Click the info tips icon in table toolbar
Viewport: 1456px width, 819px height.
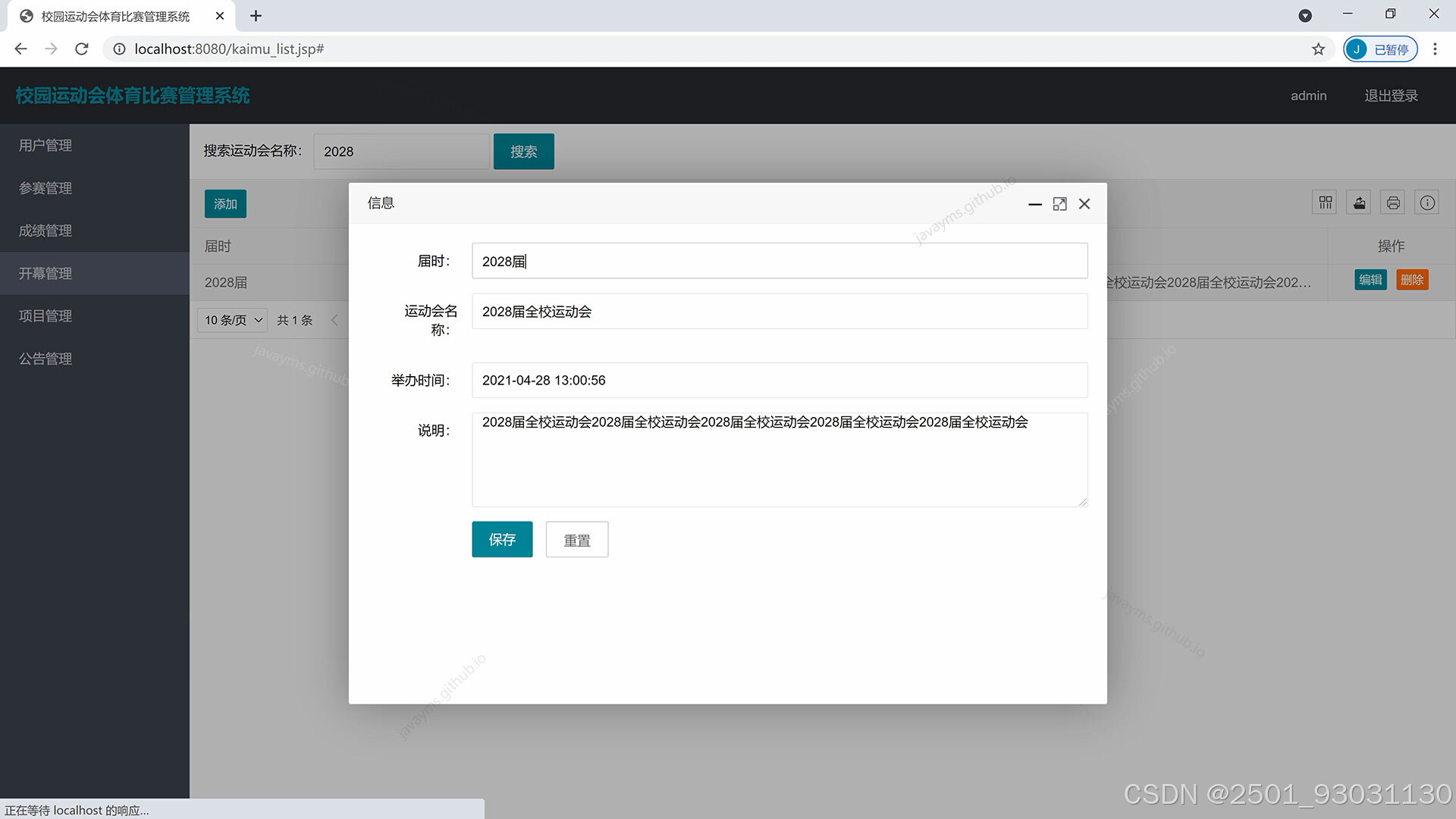(x=1427, y=202)
